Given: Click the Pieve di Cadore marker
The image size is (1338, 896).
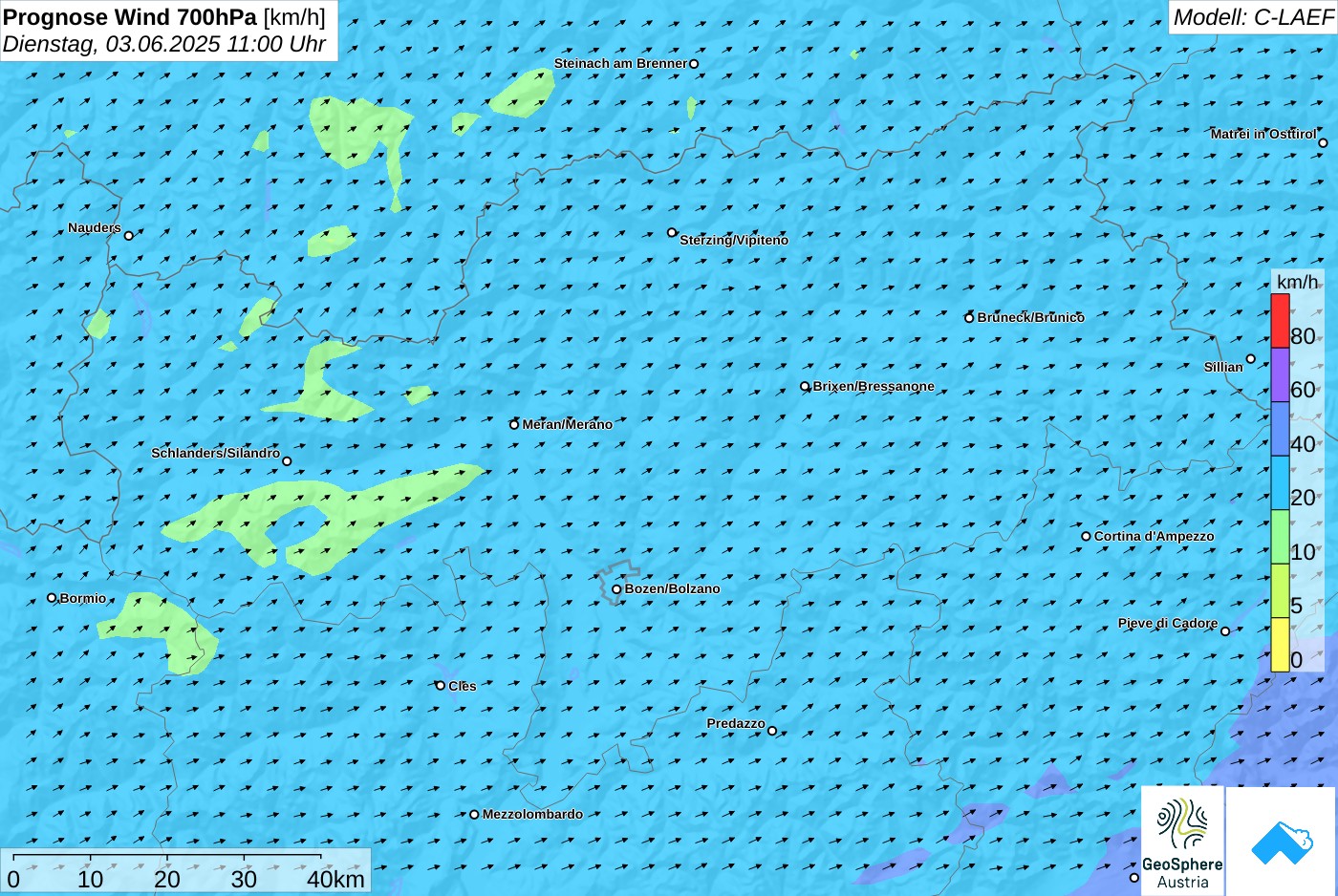Looking at the screenshot, I should tap(1225, 630).
